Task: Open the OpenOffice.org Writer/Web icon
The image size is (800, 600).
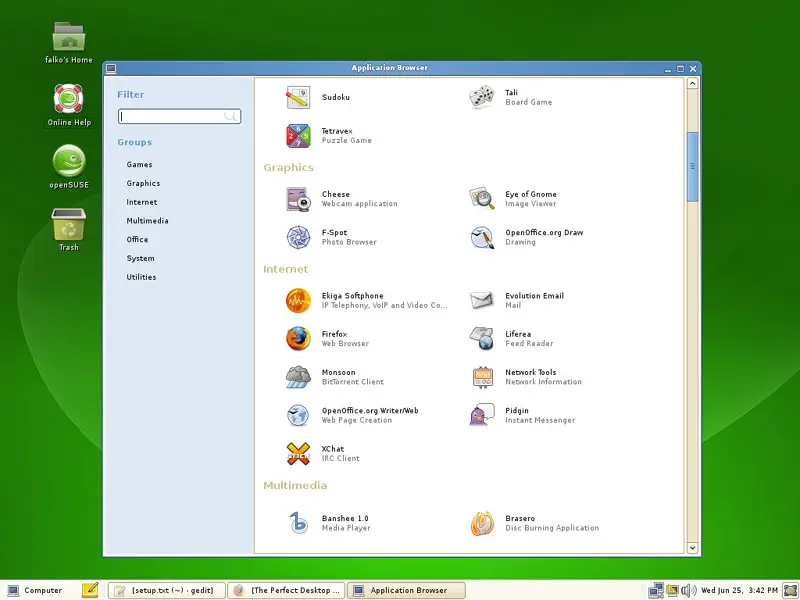Action: coord(298,415)
